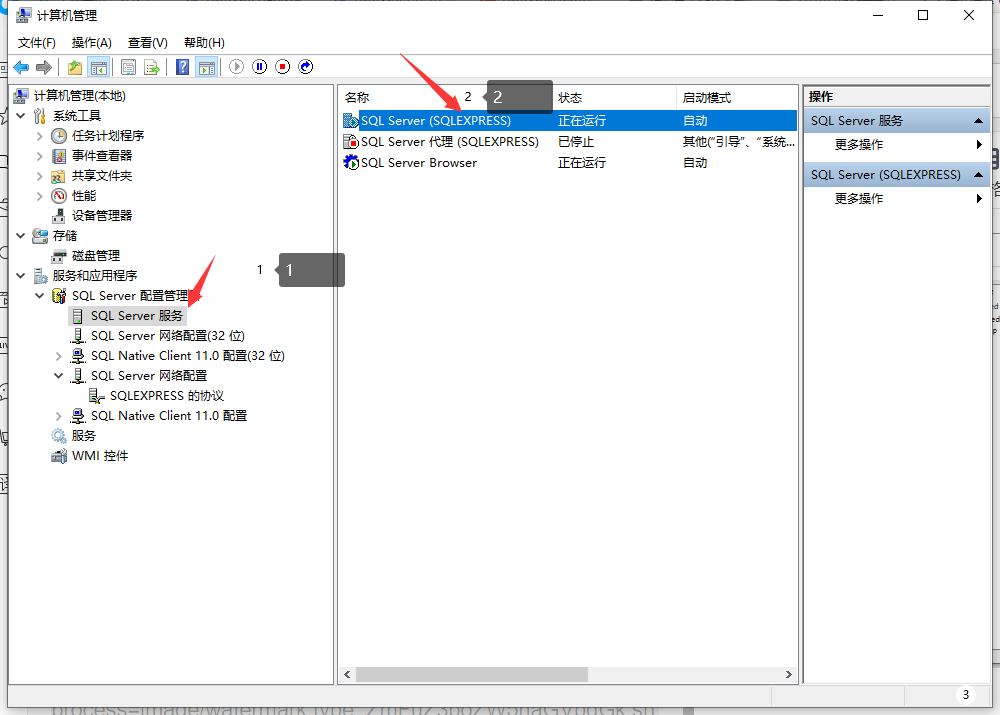Screen dimensions: 1000x715
Task: Open the 操作(A) menu
Action: (91, 42)
